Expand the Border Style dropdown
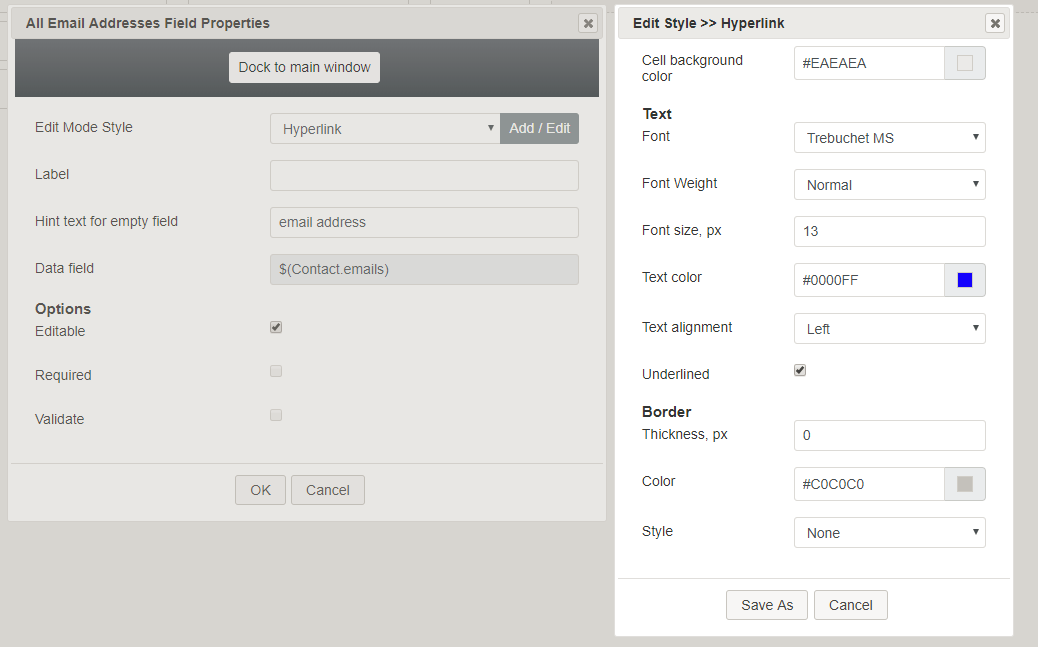Screen dimensions: 1038x647 pos(890,532)
